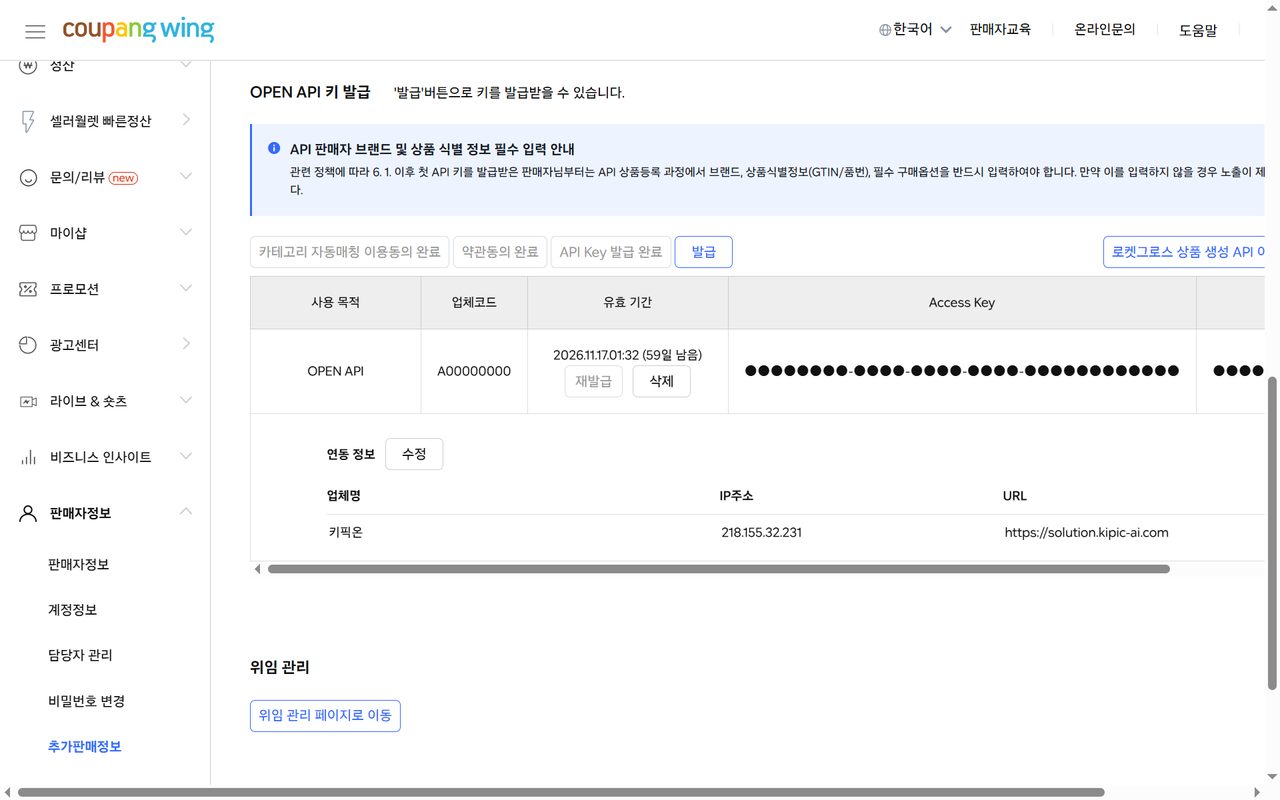Click the page vertical scrollbar thumb
The image size is (1280, 800).
click(x=1272, y=533)
